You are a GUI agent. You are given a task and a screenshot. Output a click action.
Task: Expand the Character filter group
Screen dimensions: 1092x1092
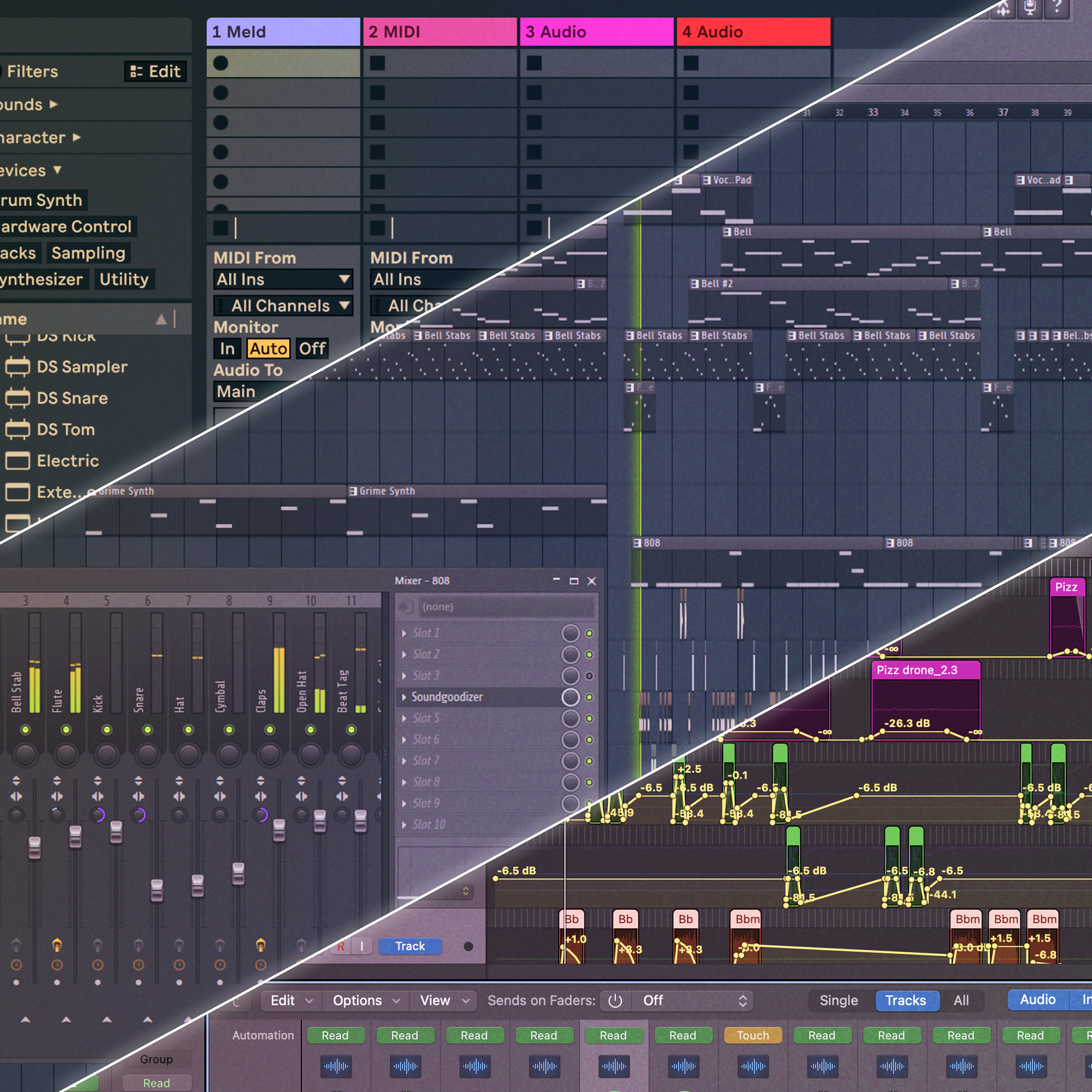77,137
